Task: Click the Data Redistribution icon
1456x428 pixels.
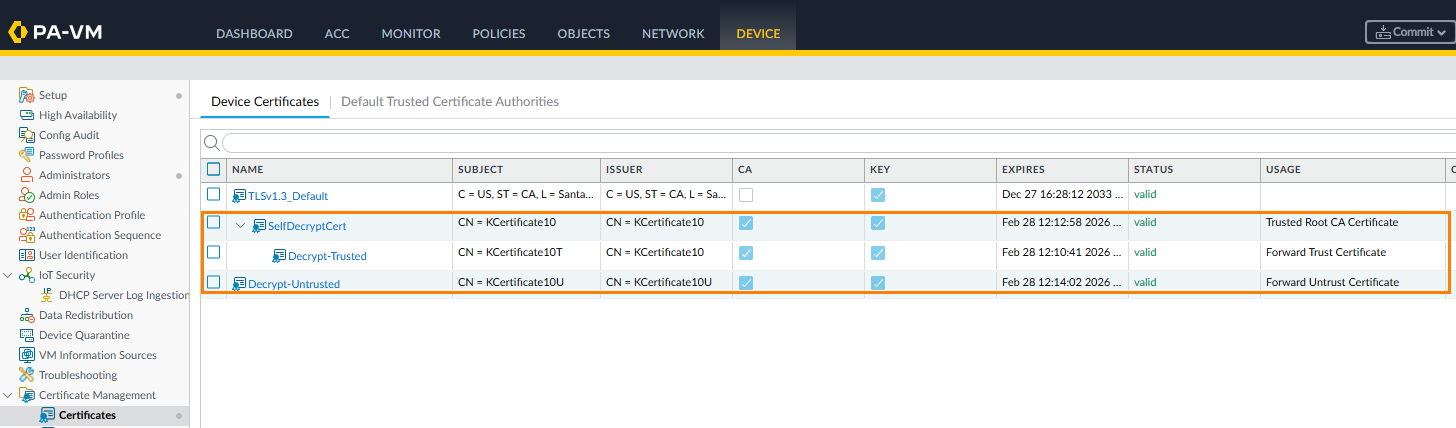Action: (x=28, y=315)
